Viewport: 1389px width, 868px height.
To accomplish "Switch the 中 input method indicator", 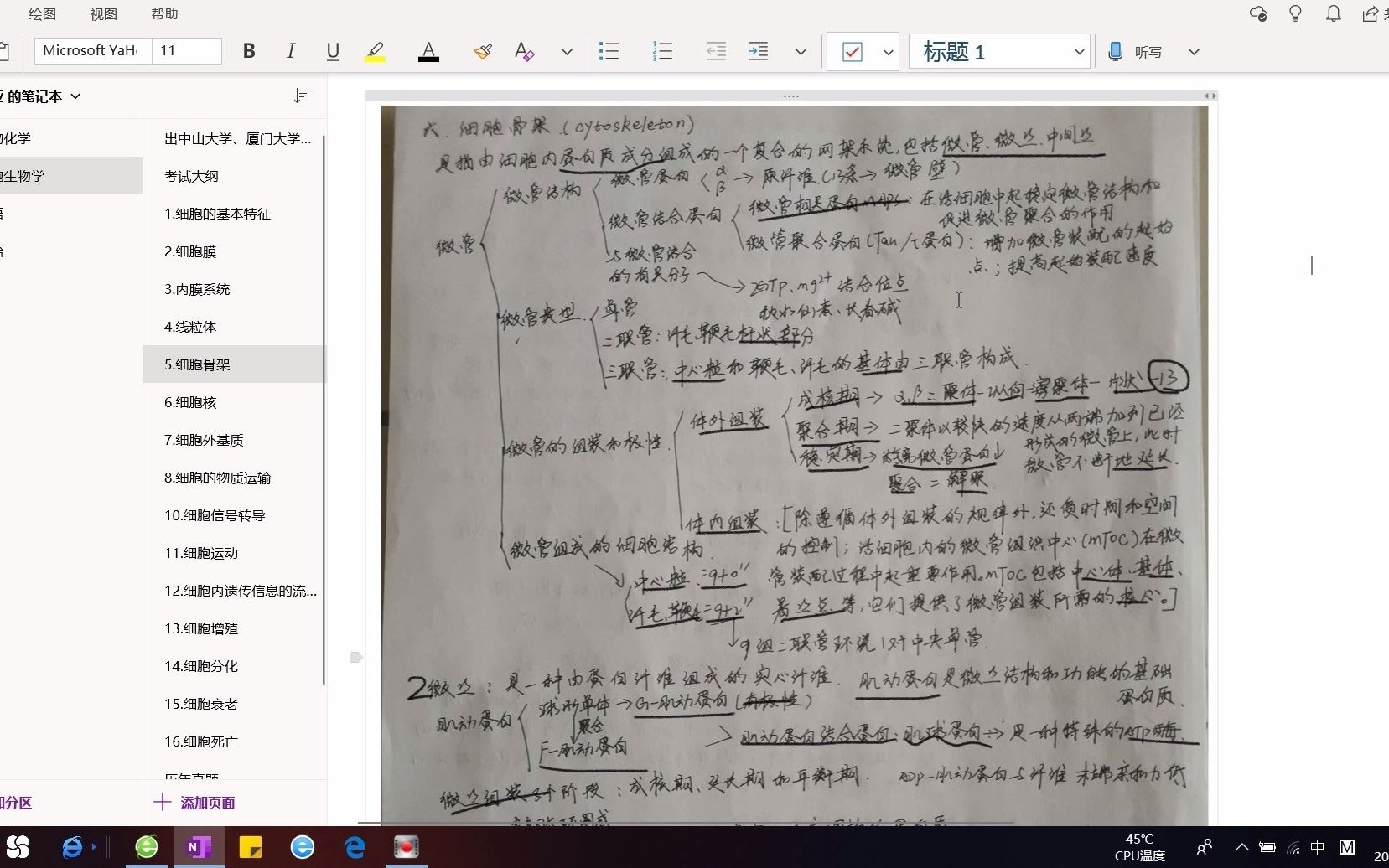I will pyautogui.click(x=1317, y=847).
